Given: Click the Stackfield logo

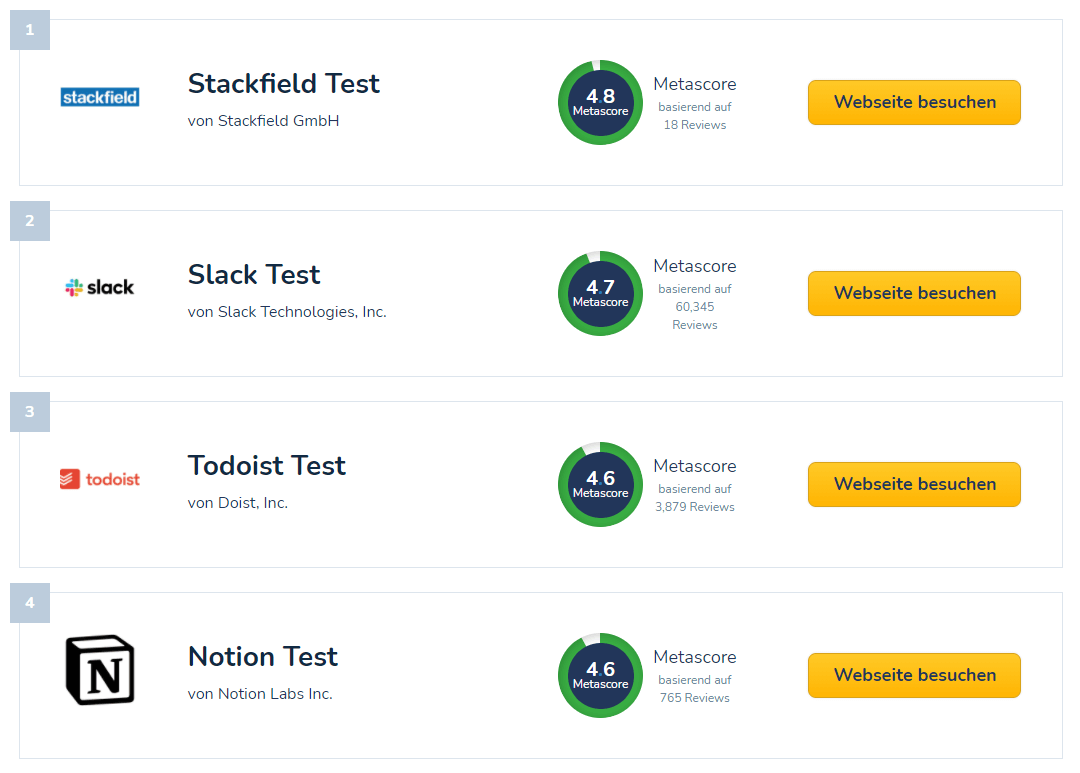Looking at the screenshot, I should [100, 97].
